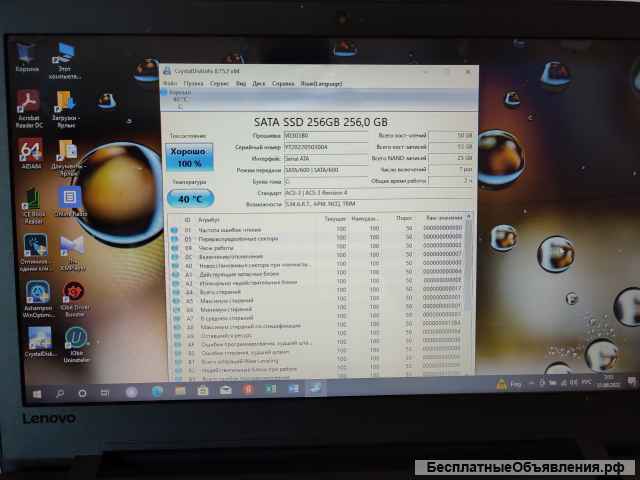The image size is (640, 480).
Task: Open the Файл menu
Action: click(170, 83)
